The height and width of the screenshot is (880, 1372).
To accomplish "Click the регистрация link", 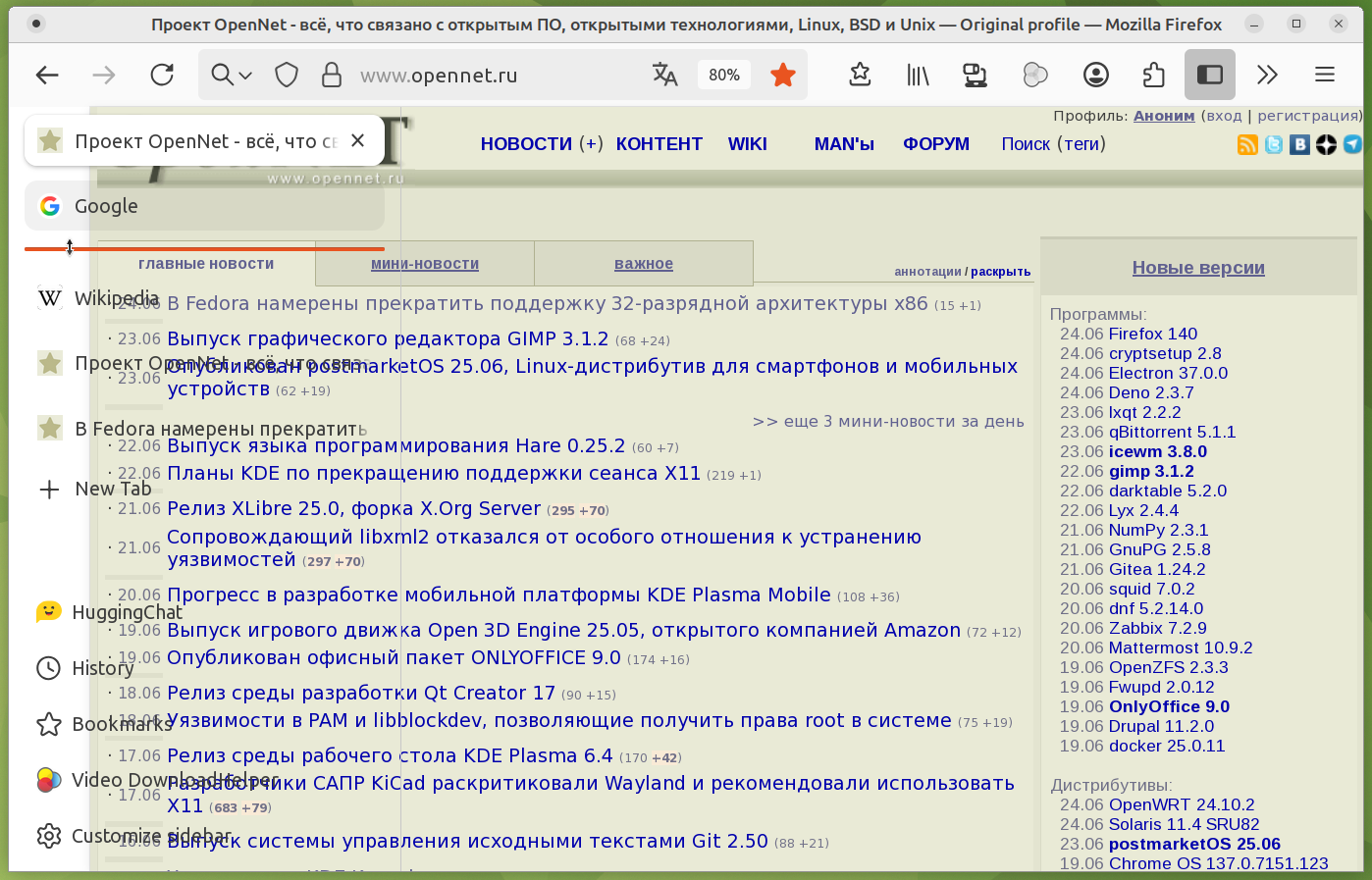I will click(1309, 116).
